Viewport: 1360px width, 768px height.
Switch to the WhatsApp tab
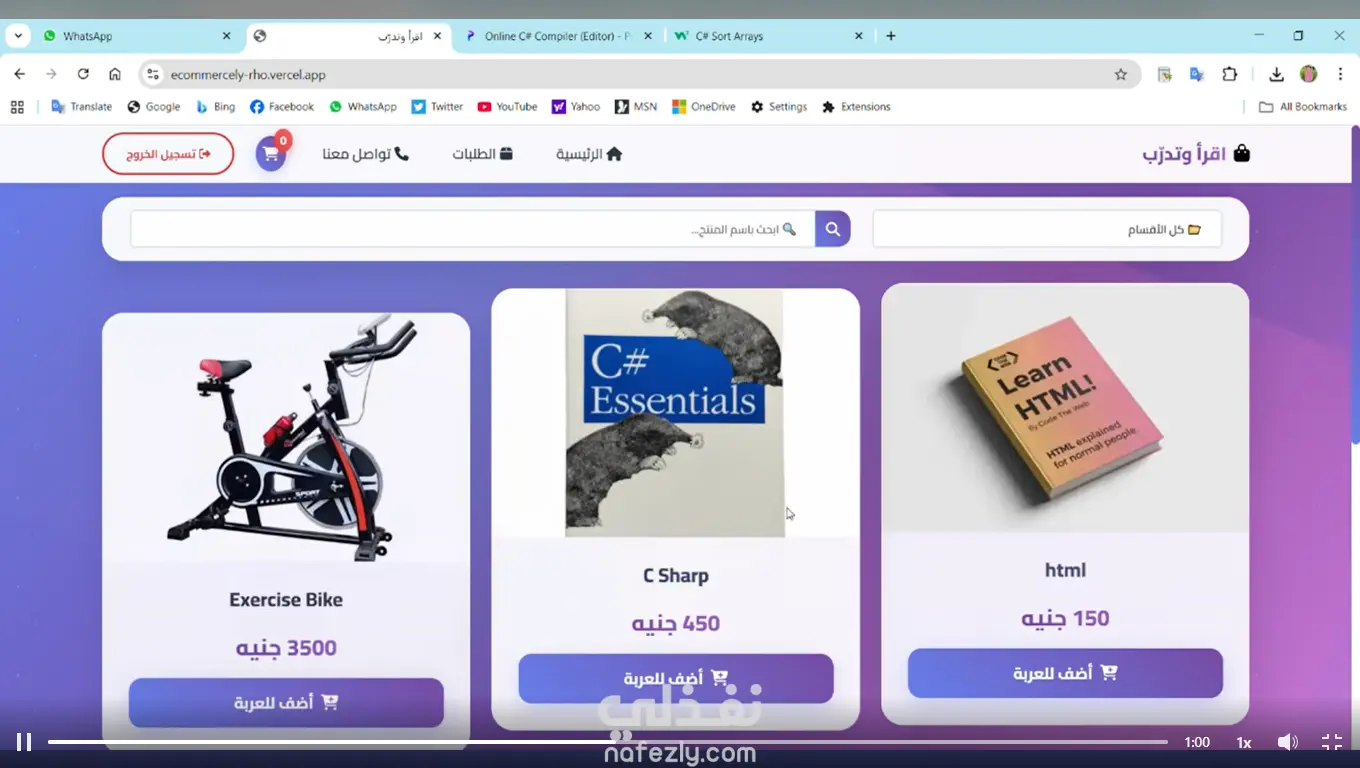coord(135,36)
